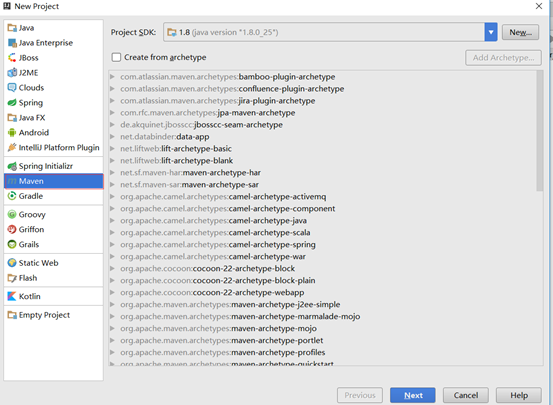This screenshot has width=553, height=405.
Task: Select Empty Project label in list
Action: pyautogui.click(x=44, y=315)
